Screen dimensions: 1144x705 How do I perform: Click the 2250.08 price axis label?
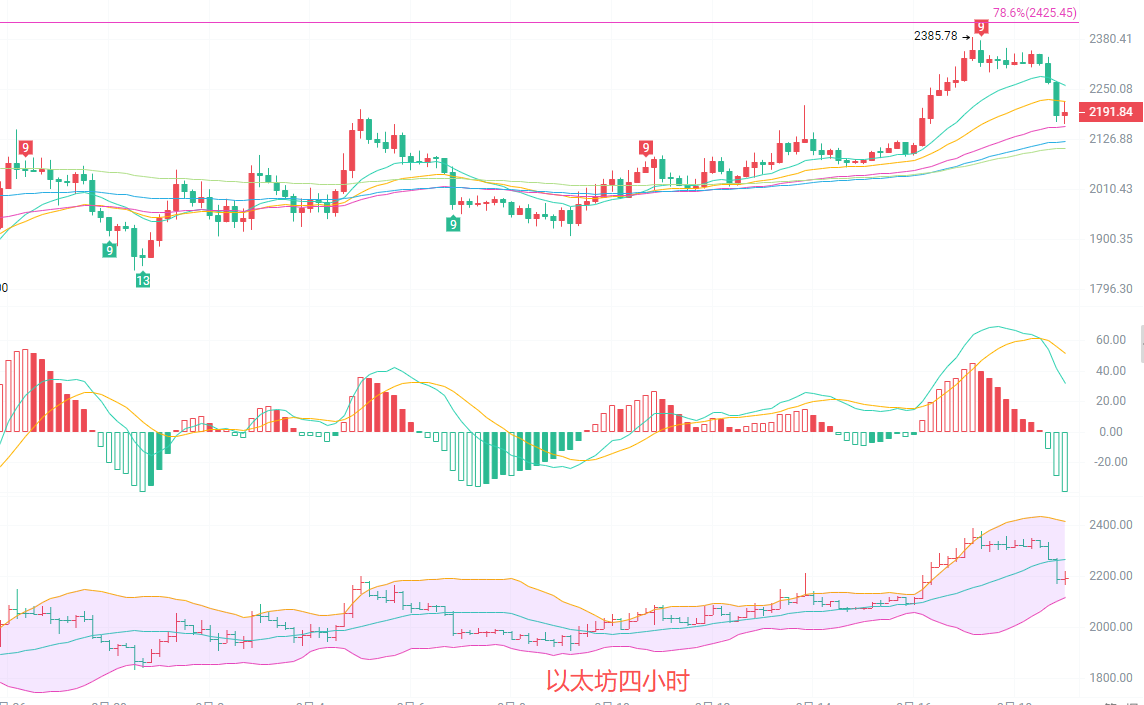point(1111,89)
